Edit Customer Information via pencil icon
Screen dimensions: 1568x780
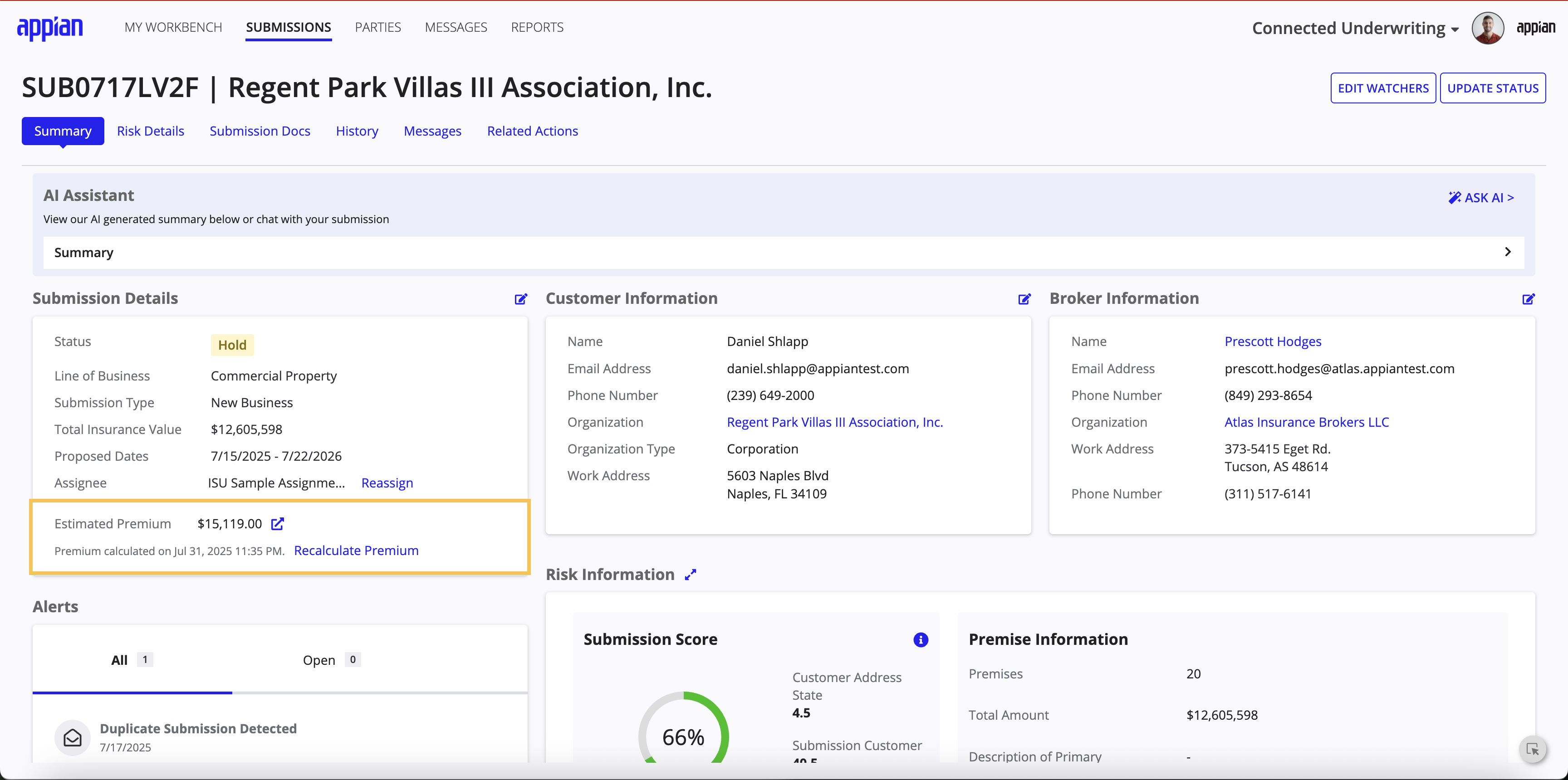[1024, 299]
